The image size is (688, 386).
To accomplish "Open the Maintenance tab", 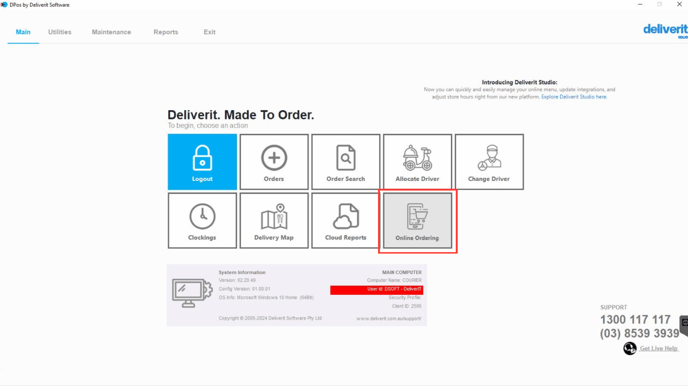I will tap(111, 32).
